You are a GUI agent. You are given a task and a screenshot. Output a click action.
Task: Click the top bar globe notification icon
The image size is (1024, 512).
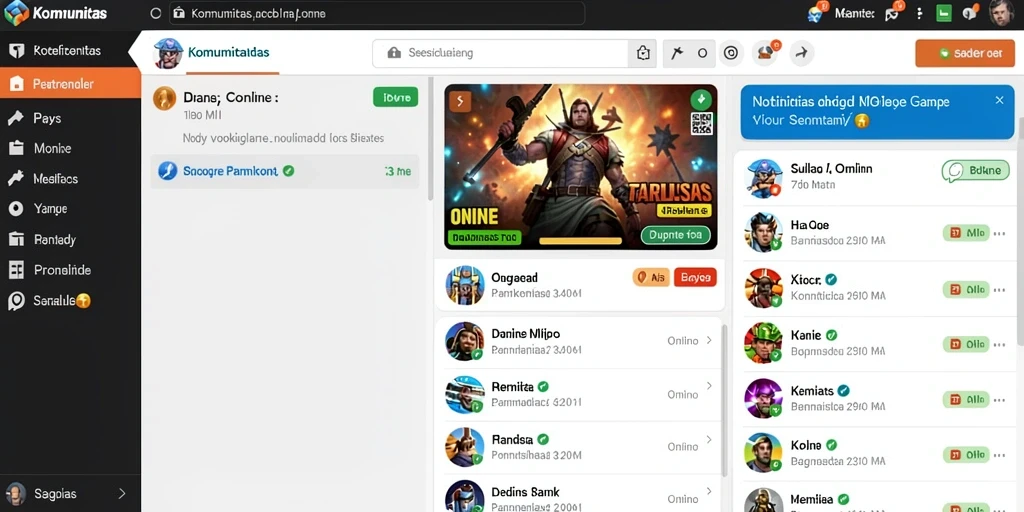817,12
